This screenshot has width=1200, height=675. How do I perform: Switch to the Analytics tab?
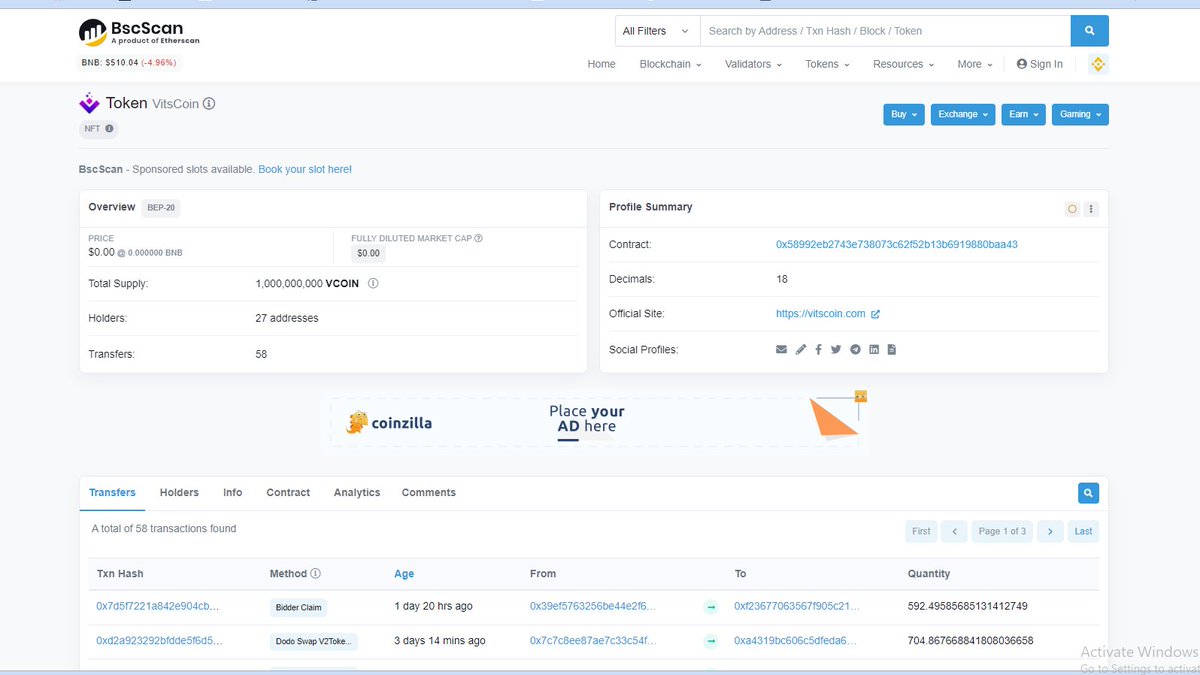click(x=357, y=493)
